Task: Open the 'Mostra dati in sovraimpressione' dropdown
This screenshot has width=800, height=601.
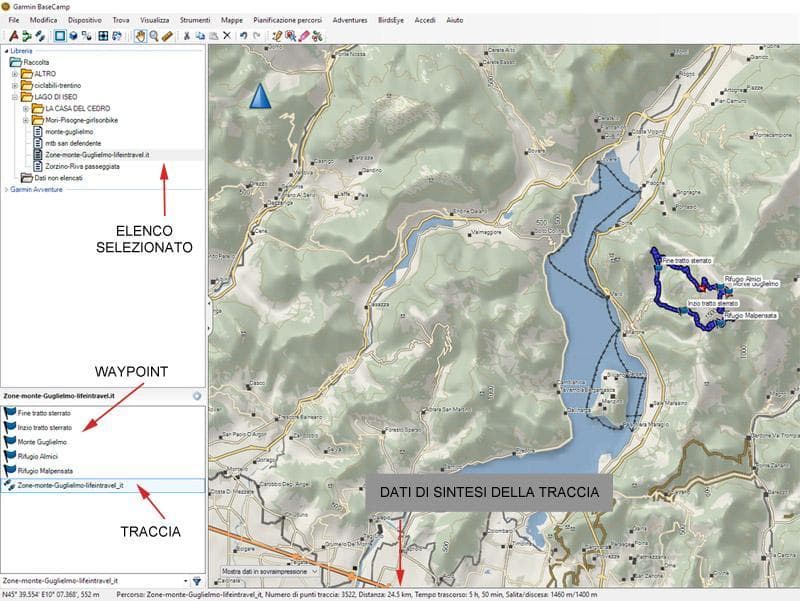Action: (270, 571)
